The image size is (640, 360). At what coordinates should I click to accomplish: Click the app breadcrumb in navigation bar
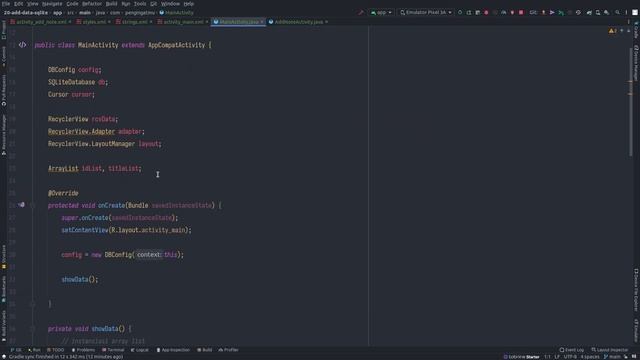(x=58, y=13)
